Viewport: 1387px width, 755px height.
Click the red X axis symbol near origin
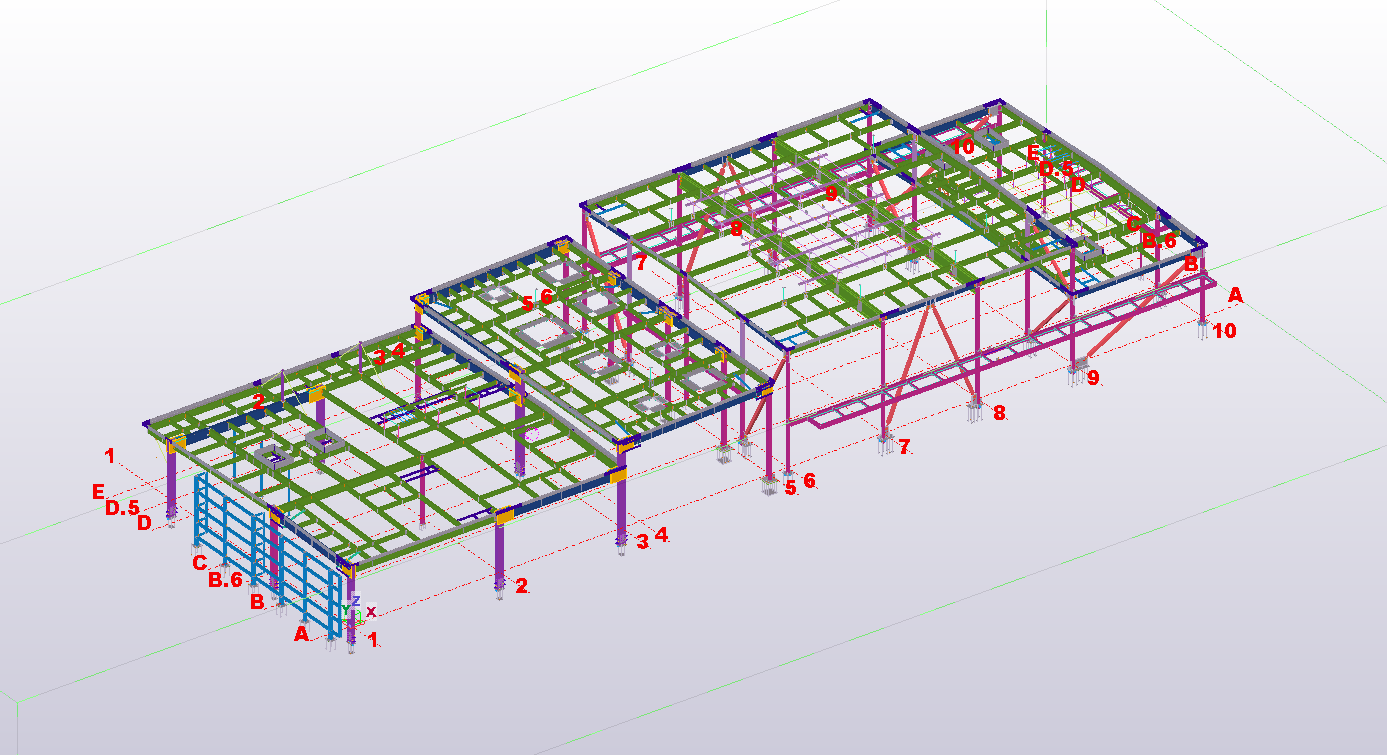point(370,611)
